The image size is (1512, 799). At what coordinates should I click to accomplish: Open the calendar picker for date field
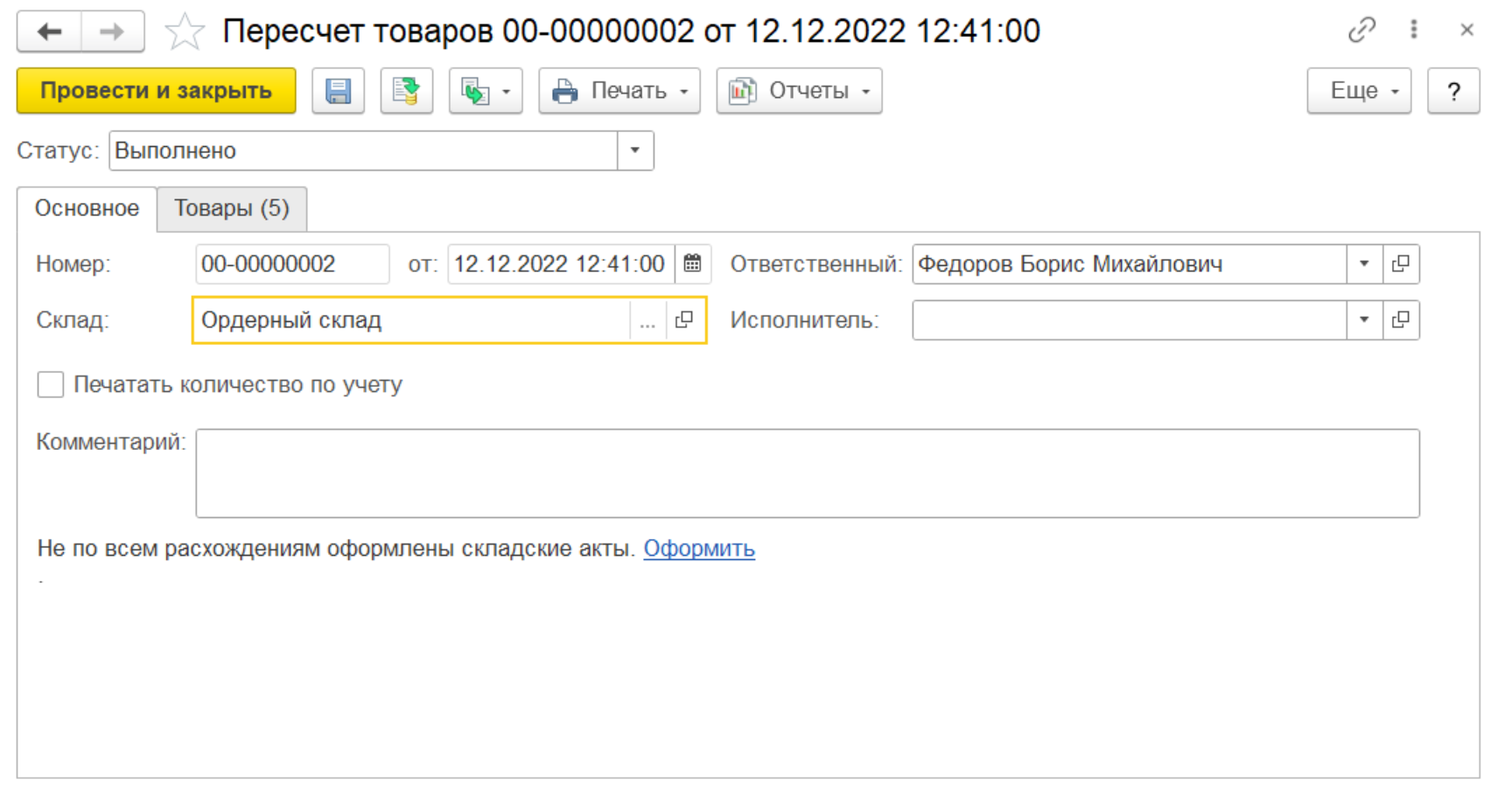692,263
